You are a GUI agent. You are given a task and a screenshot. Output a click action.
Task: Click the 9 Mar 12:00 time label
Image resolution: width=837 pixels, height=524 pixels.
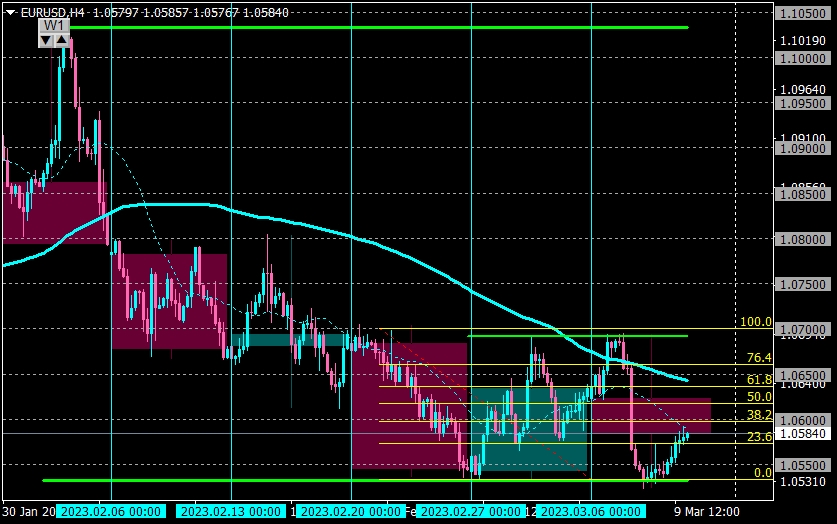pyautogui.click(x=707, y=512)
